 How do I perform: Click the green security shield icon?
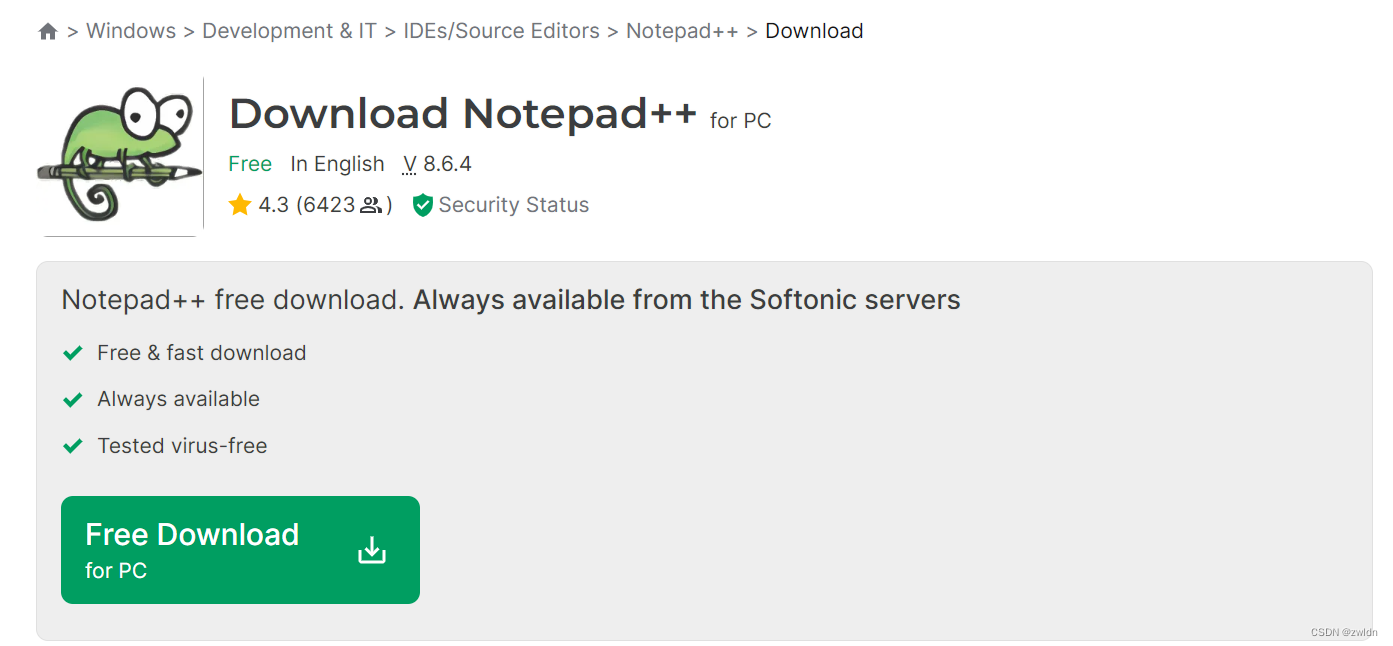(x=423, y=206)
